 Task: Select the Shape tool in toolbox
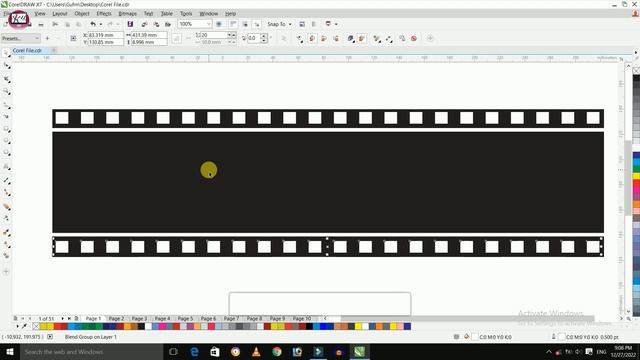click(x=7, y=65)
